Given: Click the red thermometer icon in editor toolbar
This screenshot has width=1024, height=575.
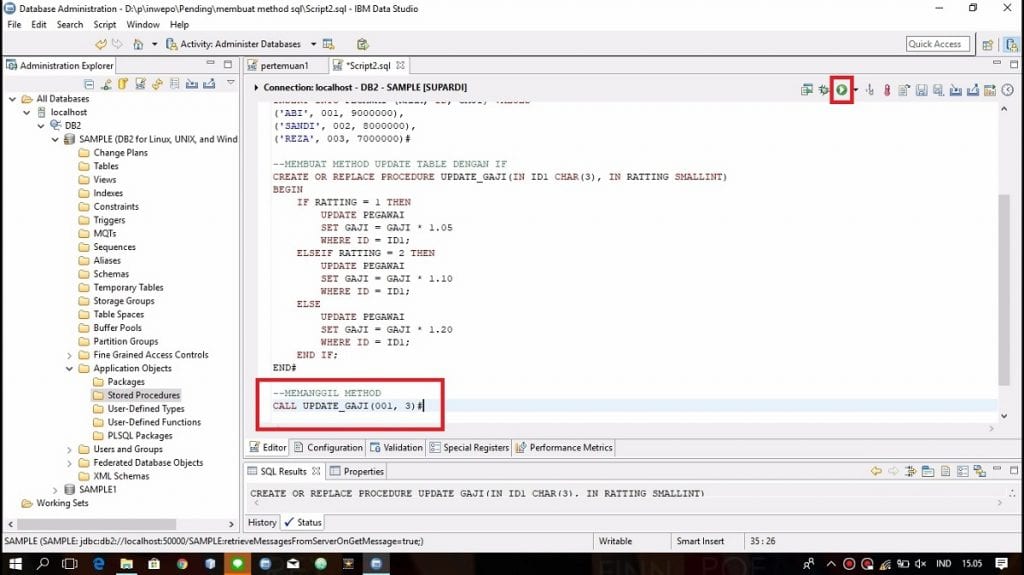Looking at the screenshot, I should pyautogui.click(x=886, y=90).
